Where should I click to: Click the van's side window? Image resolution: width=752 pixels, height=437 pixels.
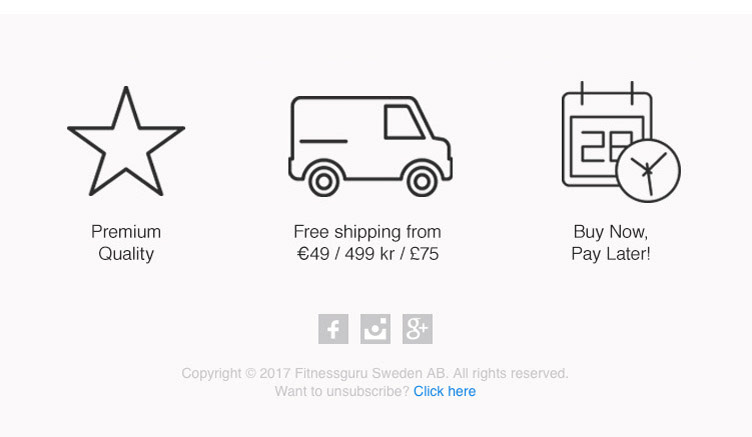tap(403, 122)
